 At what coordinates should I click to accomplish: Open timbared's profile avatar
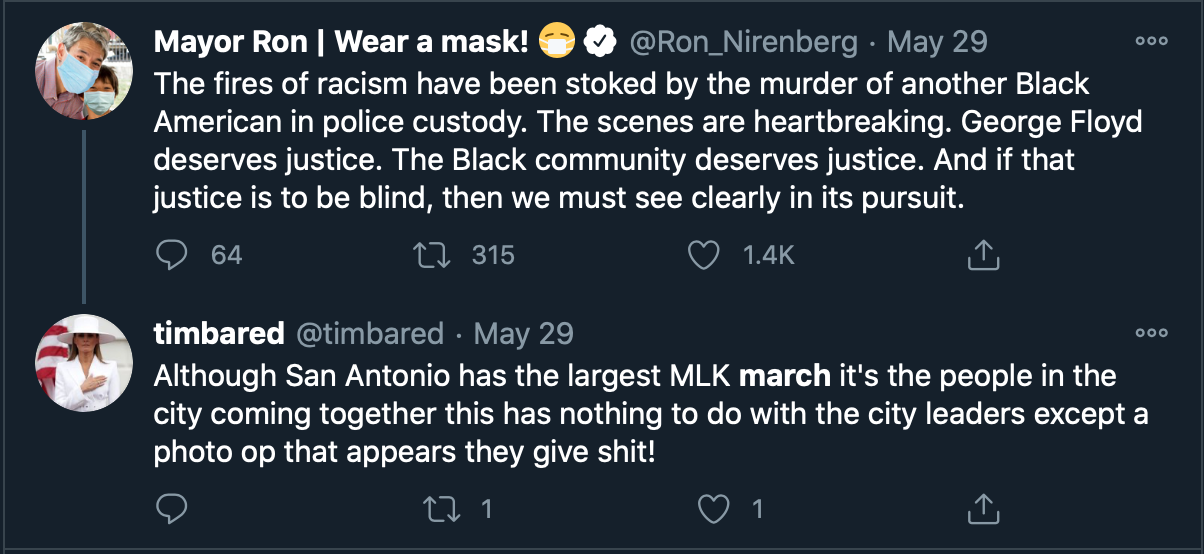tap(85, 361)
